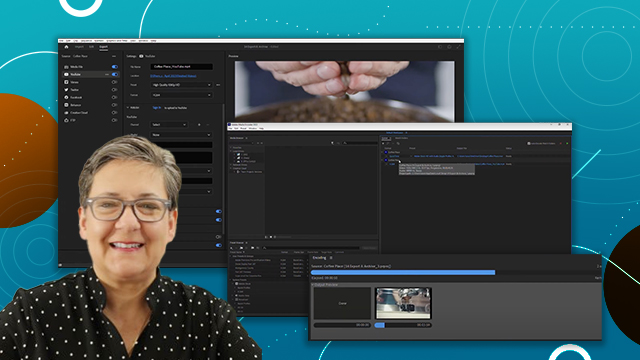Switch to the Import tab

point(79,47)
